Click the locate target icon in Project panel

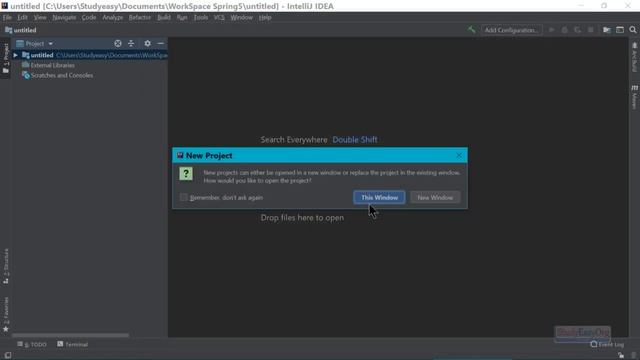click(x=118, y=43)
